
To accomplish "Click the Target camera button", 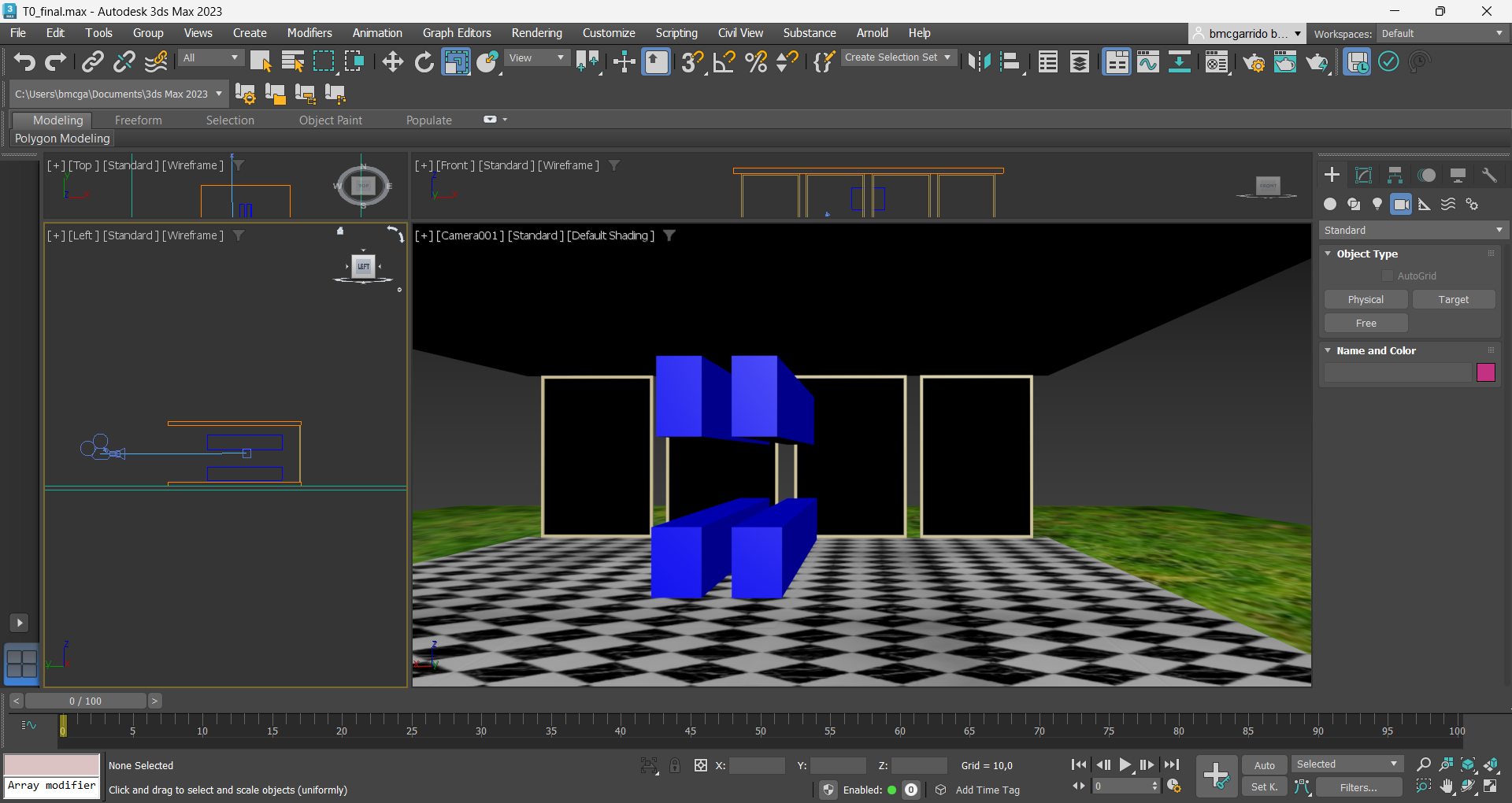I will pyautogui.click(x=1453, y=299).
